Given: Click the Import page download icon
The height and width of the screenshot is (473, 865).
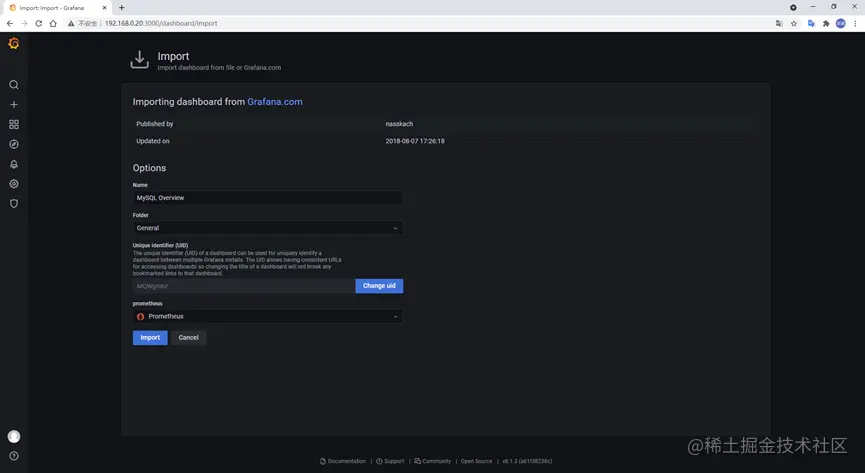Looking at the screenshot, I should 140,60.
